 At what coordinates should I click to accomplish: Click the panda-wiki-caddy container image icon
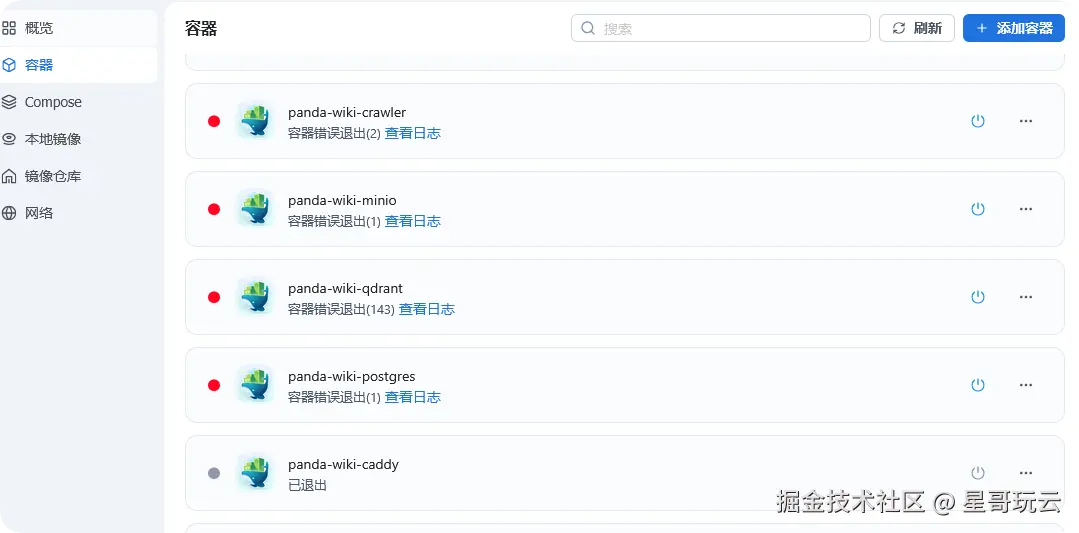tap(255, 473)
